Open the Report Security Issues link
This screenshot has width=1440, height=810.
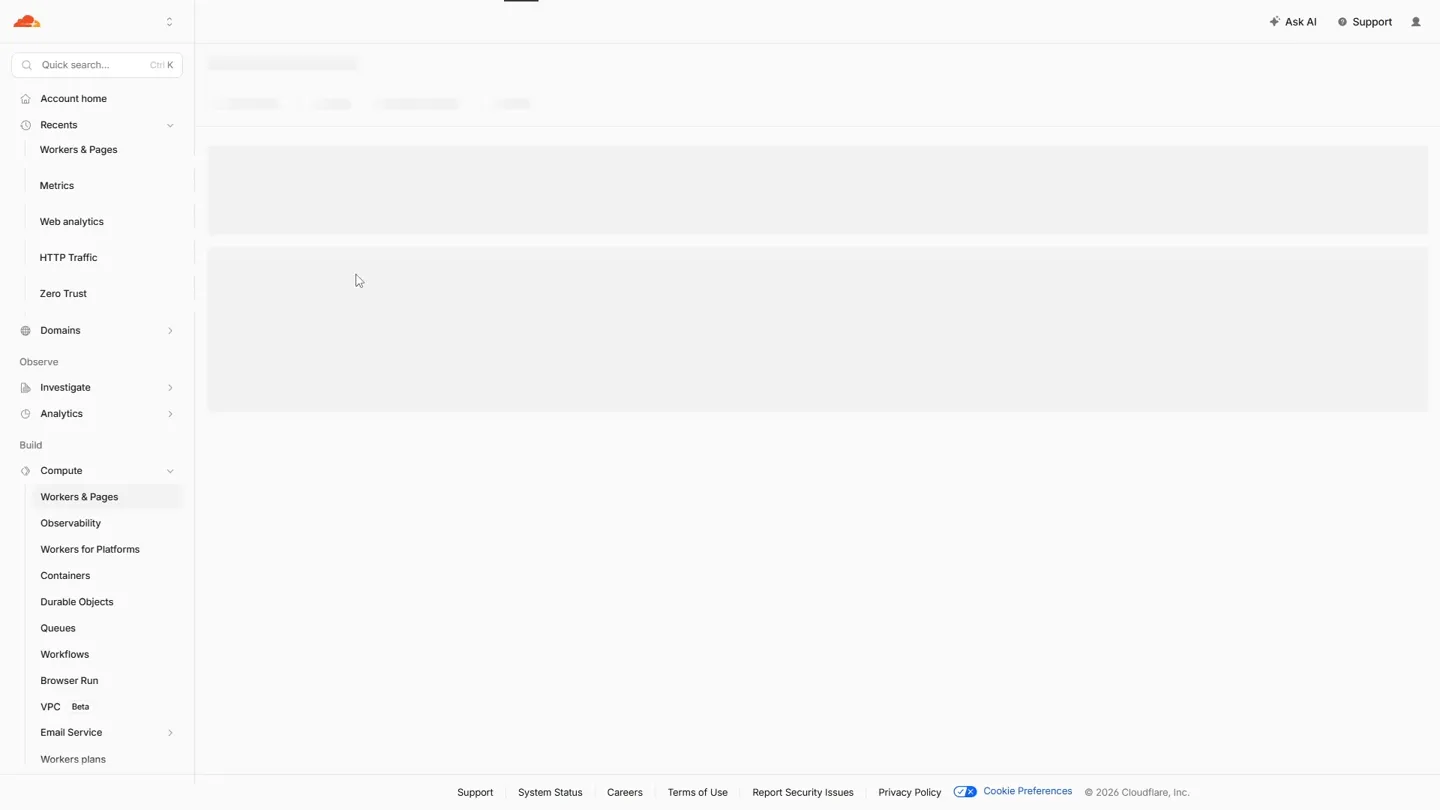tap(803, 793)
